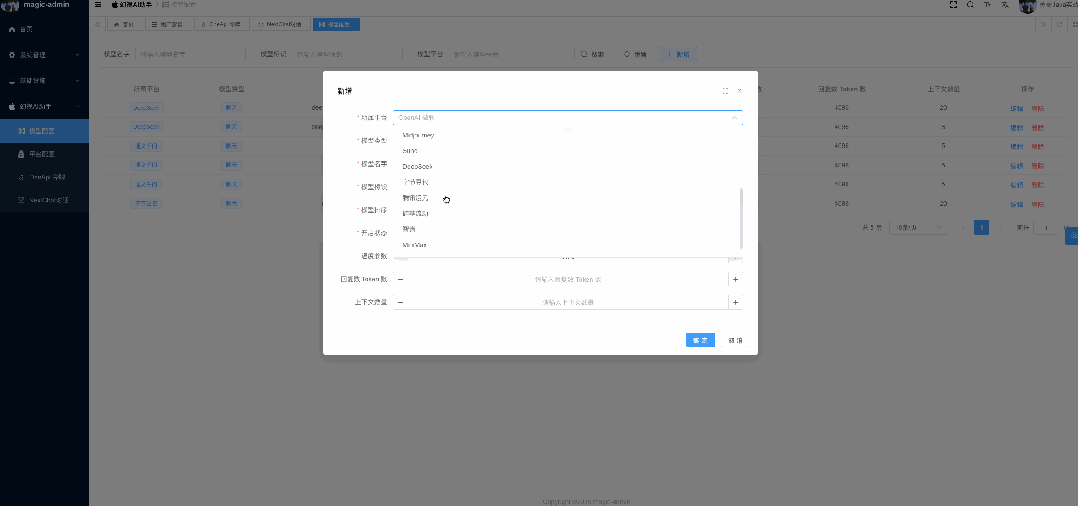Click the refresh icon in tab bar

tap(1059, 25)
